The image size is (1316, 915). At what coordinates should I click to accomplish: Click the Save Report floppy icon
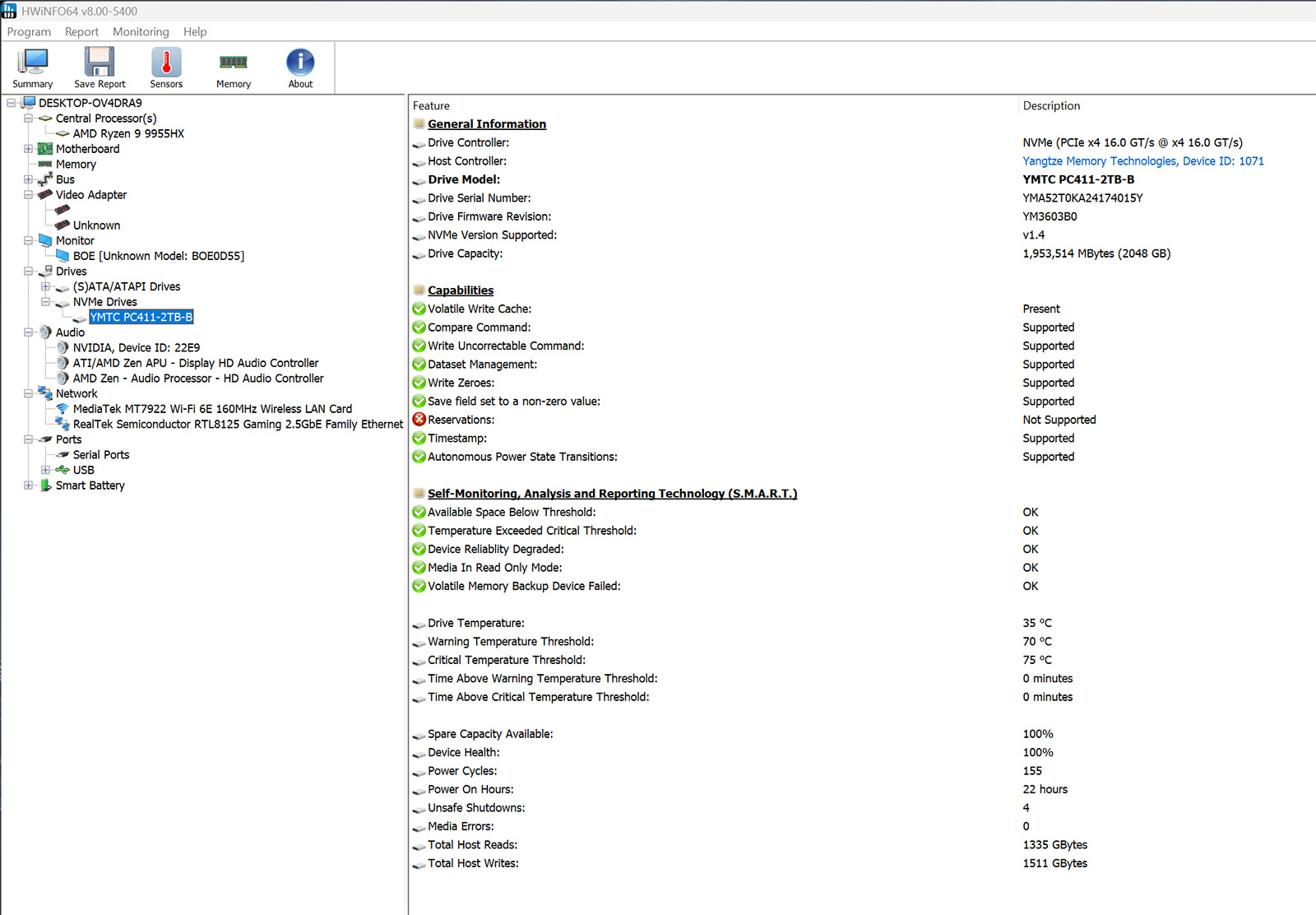[x=100, y=63]
